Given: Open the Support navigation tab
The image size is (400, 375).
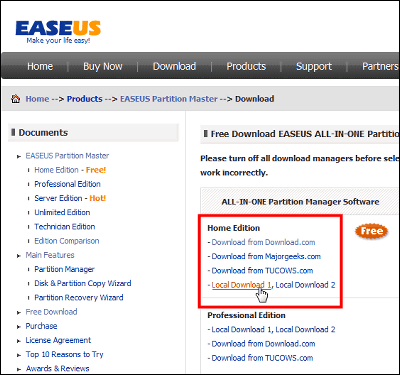Looking at the screenshot, I should coord(314,66).
